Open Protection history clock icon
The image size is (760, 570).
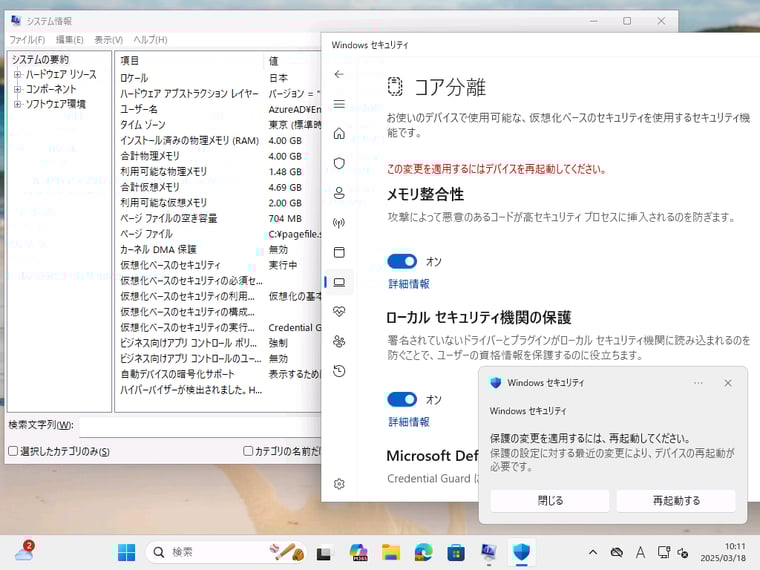(x=339, y=371)
